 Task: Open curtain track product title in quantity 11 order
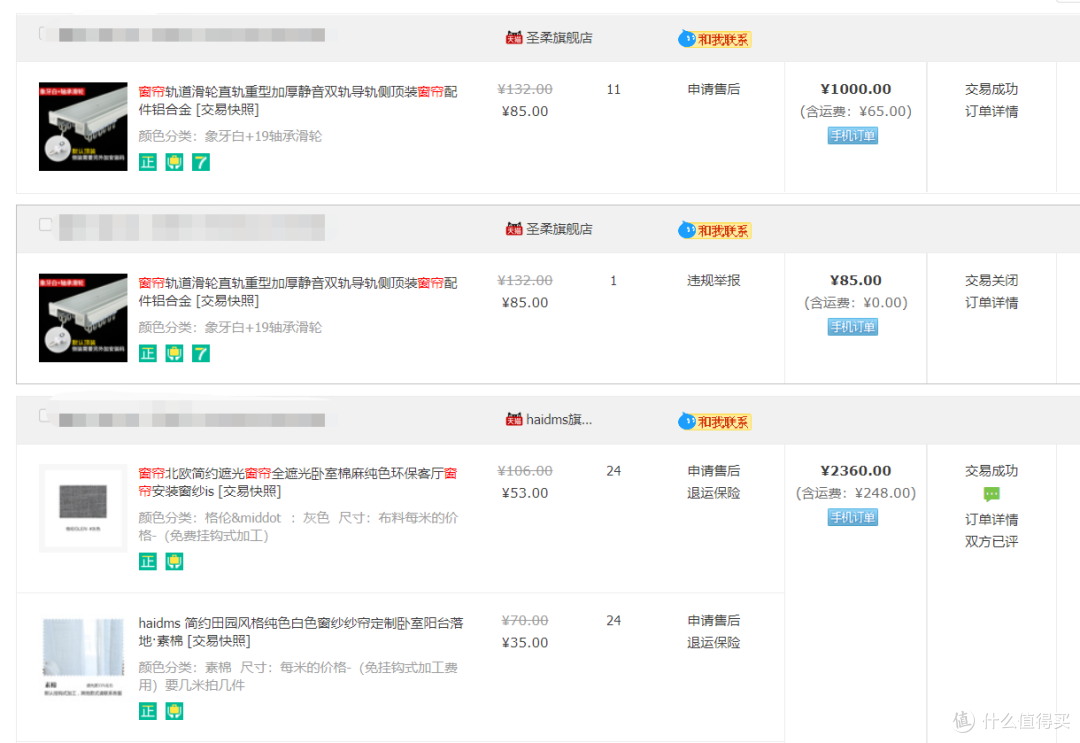(298, 101)
